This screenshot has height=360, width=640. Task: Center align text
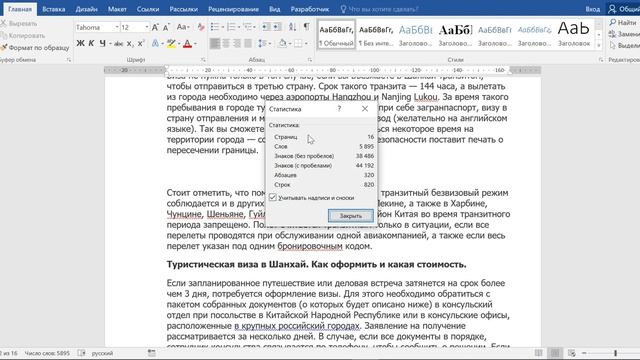pos(226,43)
